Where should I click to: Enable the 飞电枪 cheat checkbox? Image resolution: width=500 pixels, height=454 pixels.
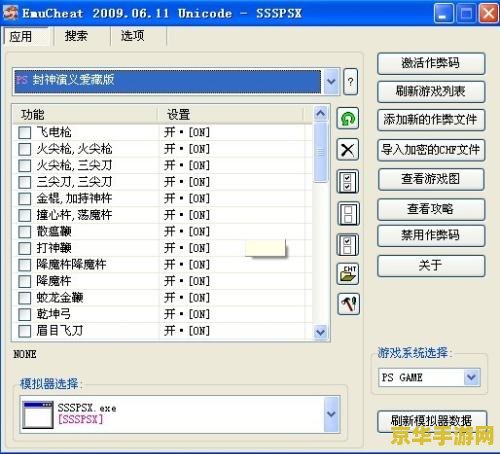tap(25, 133)
